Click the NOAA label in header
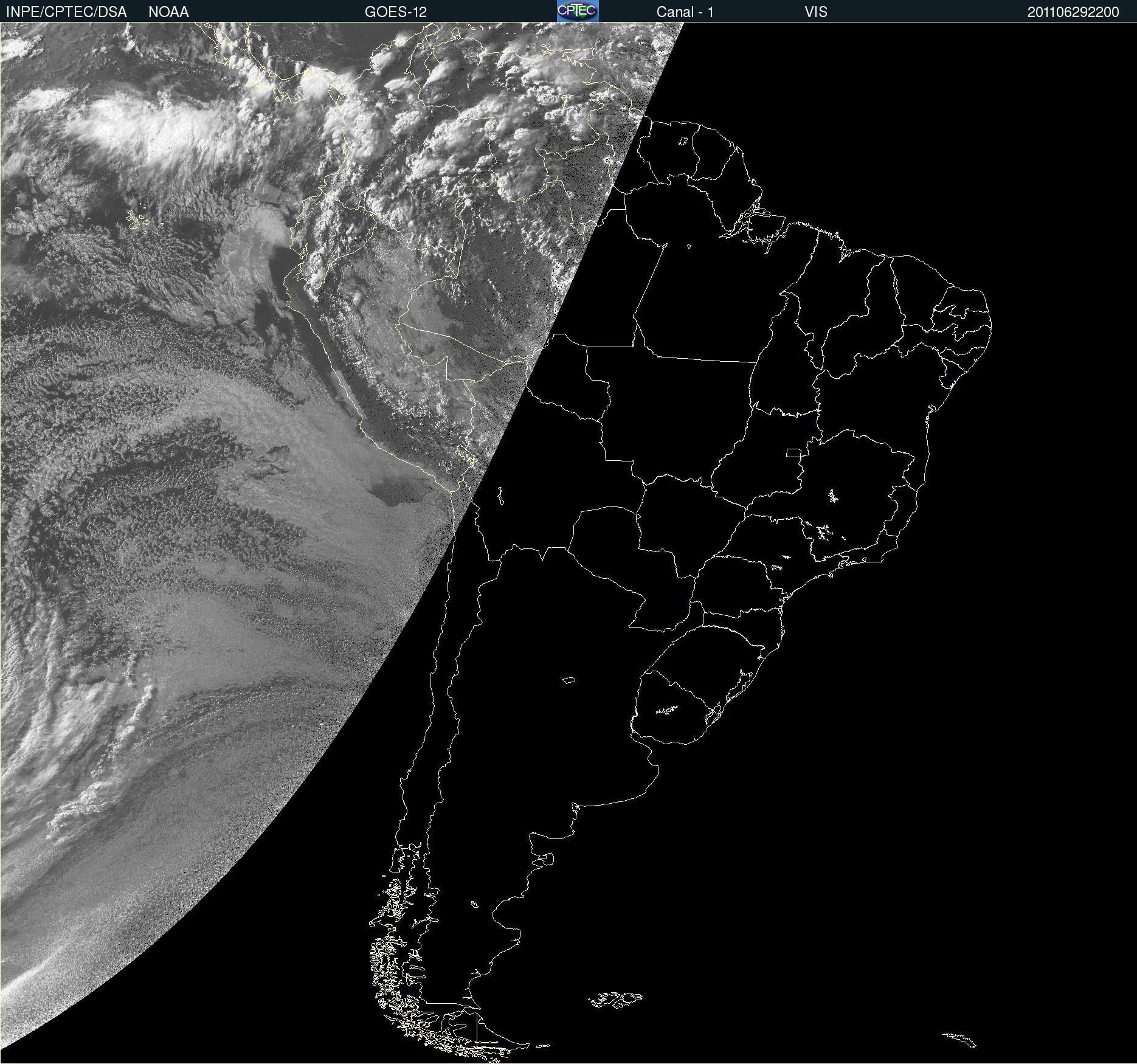1137x1064 pixels. (x=168, y=12)
